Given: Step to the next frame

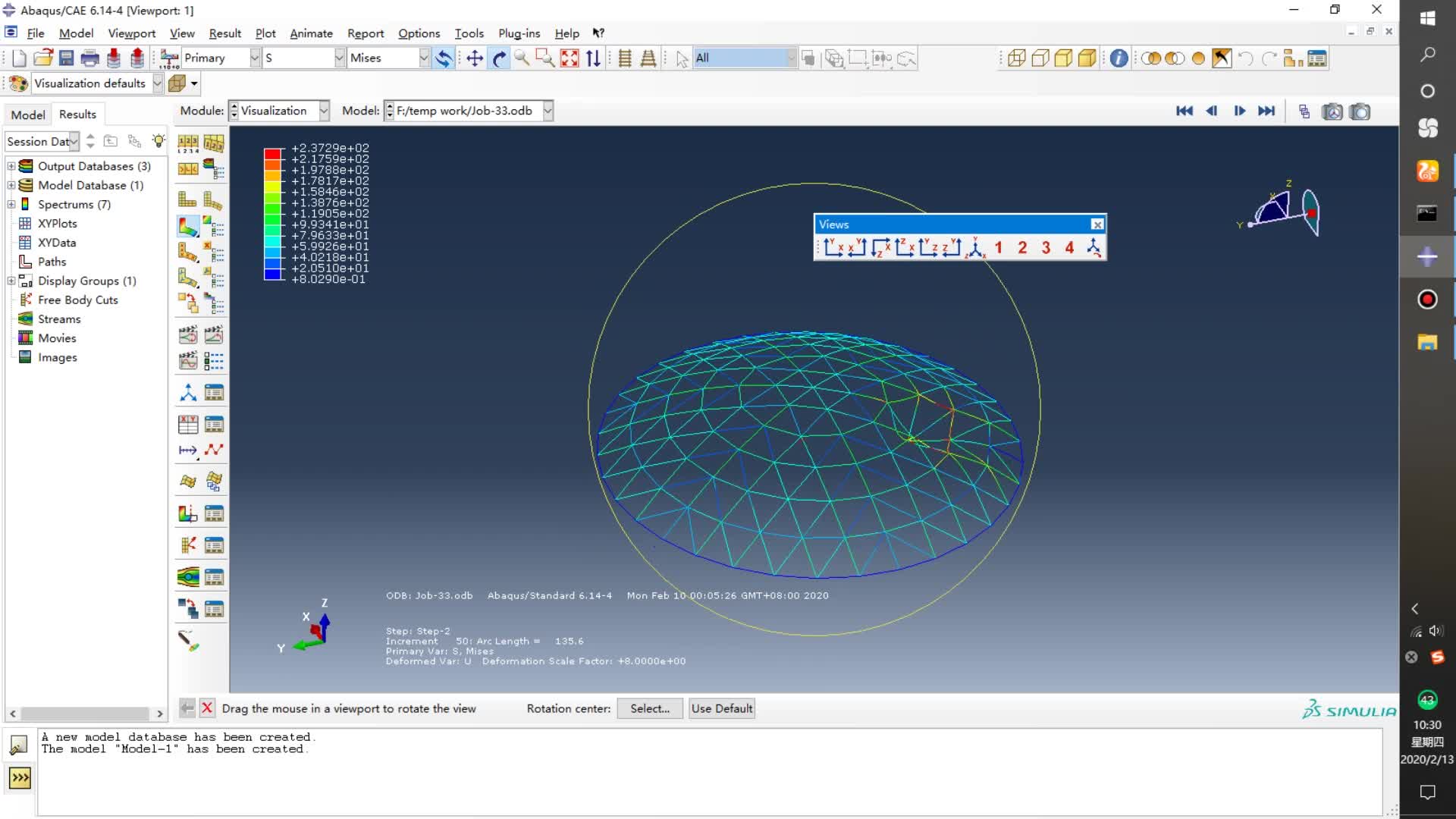Looking at the screenshot, I should coord(1240,111).
